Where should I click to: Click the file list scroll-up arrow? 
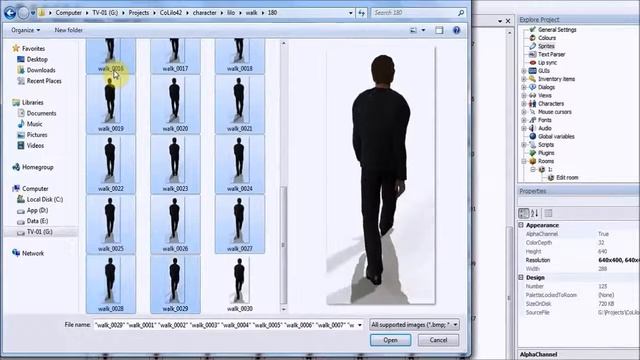tap(284, 43)
